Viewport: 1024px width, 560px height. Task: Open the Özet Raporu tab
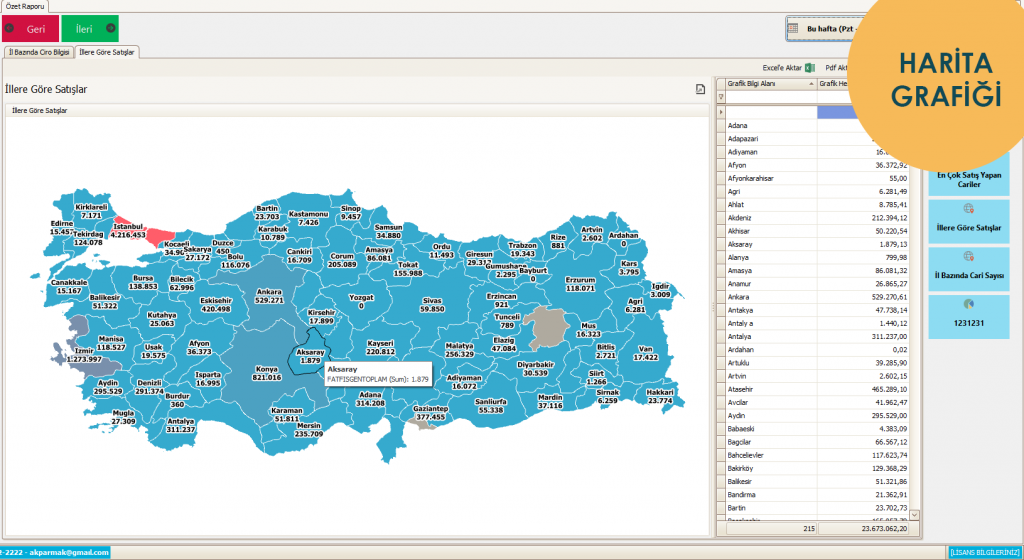25,6
